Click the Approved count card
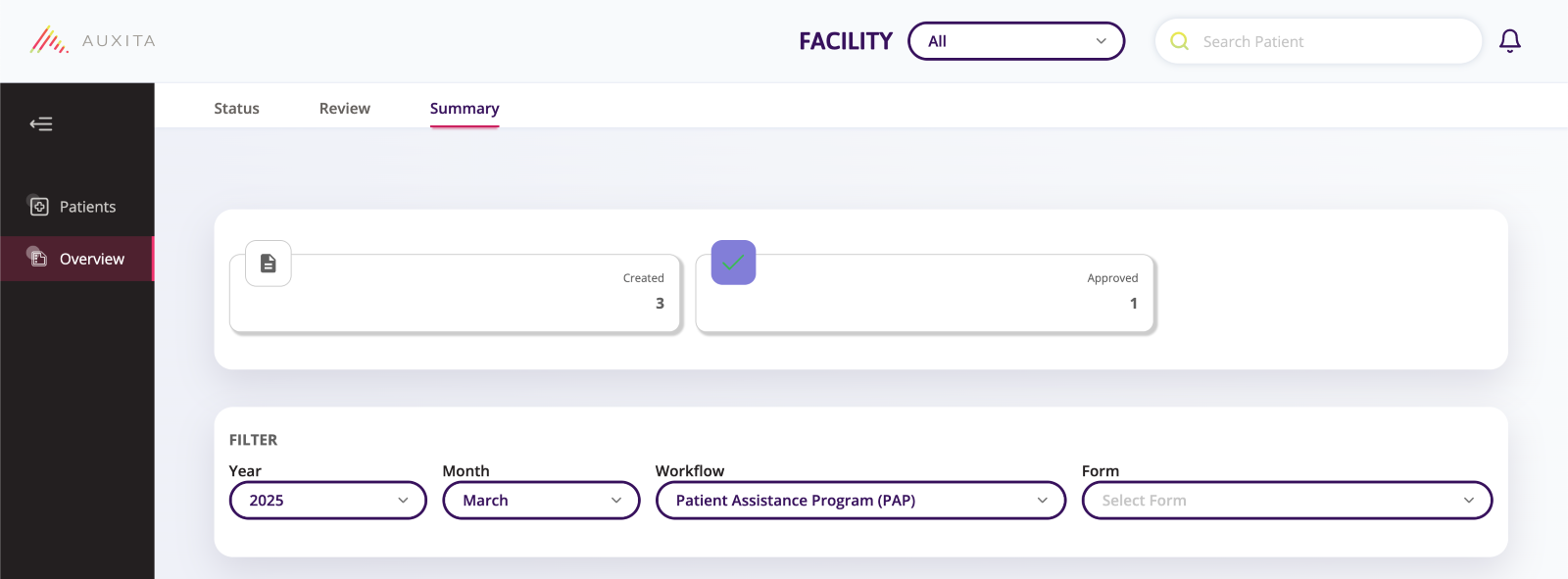This screenshot has height=579, width=1568. coord(925,294)
